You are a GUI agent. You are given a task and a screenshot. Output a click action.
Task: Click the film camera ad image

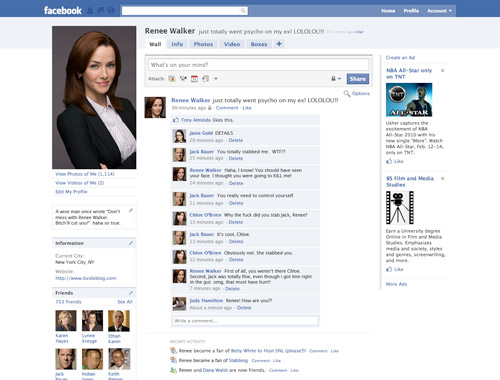(400, 207)
